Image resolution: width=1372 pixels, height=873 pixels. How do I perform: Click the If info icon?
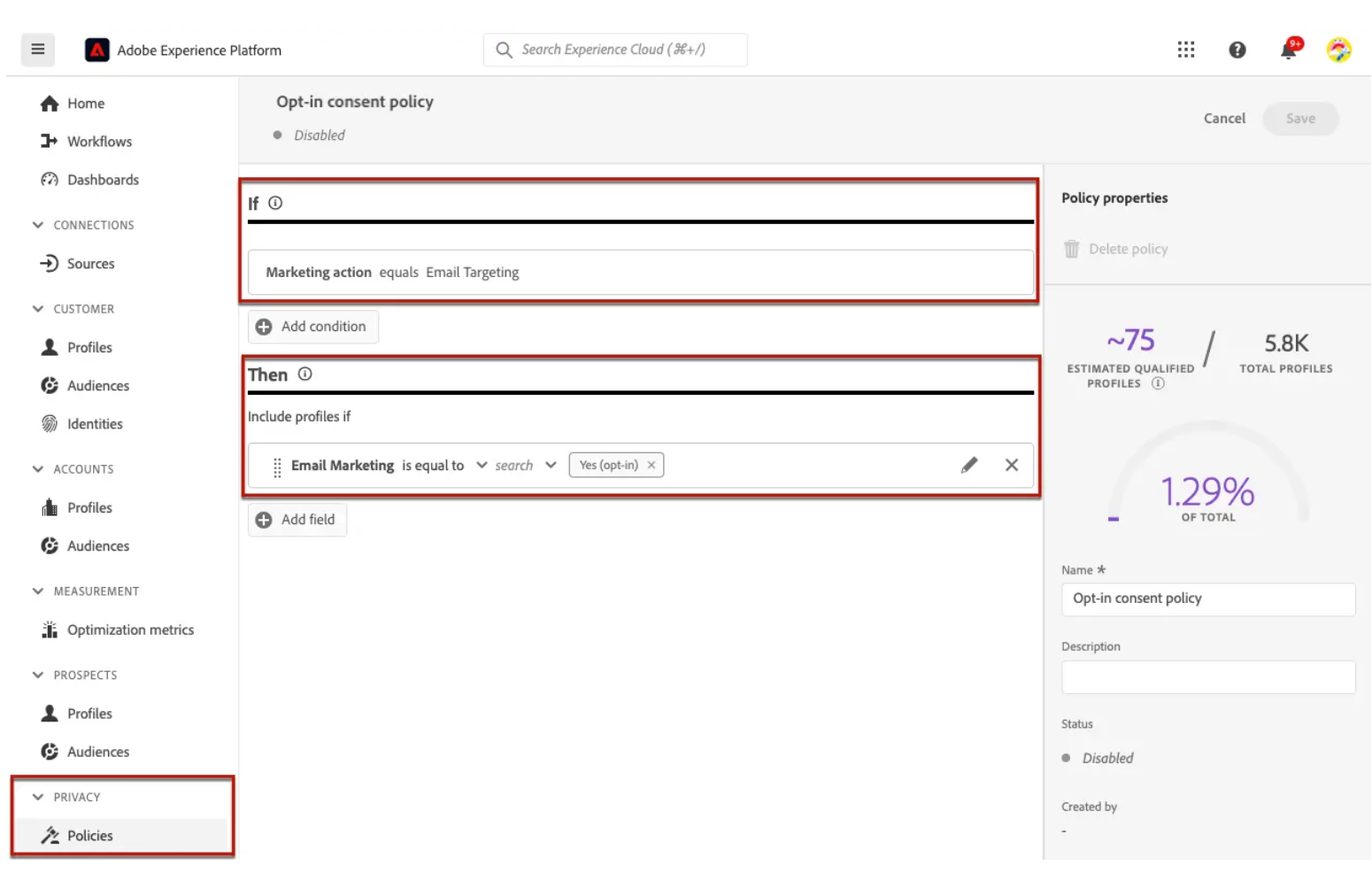click(x=275, y=203)
